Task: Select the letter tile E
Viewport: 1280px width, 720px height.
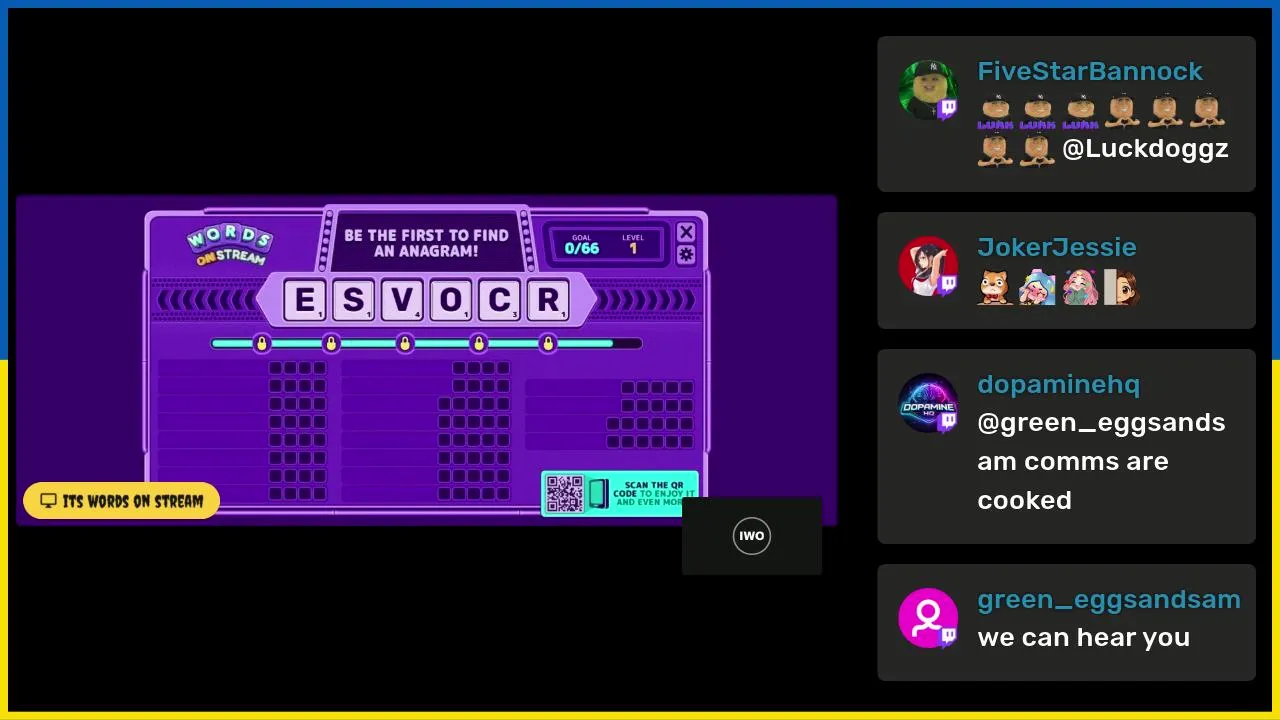Action: [x=304, y=300]
